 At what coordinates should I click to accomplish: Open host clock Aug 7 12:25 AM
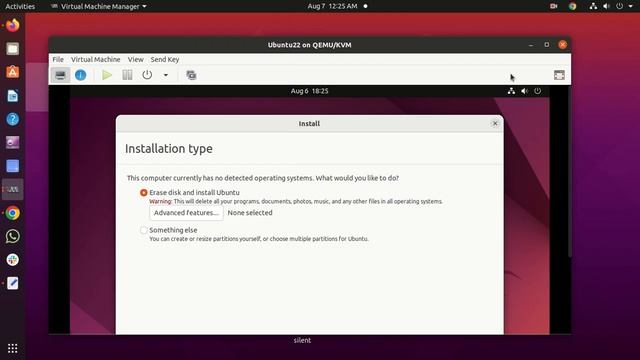point(332,6)
